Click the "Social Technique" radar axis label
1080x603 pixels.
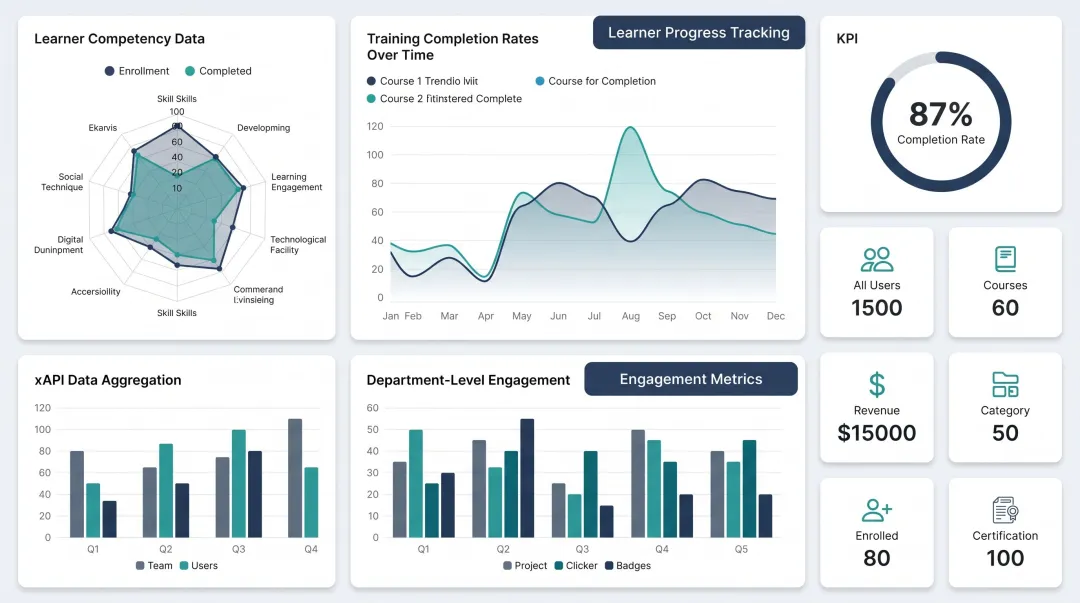pos(62,182)
